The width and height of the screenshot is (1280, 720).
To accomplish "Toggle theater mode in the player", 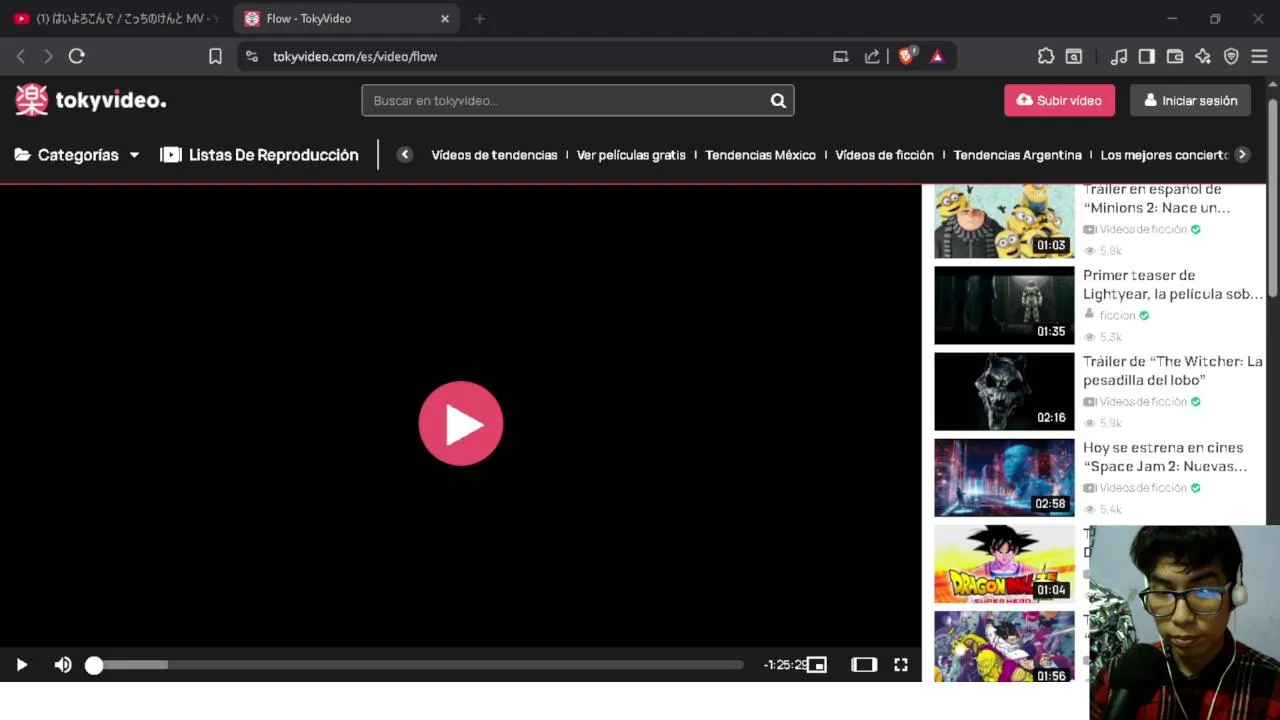I will pos(864,664).
